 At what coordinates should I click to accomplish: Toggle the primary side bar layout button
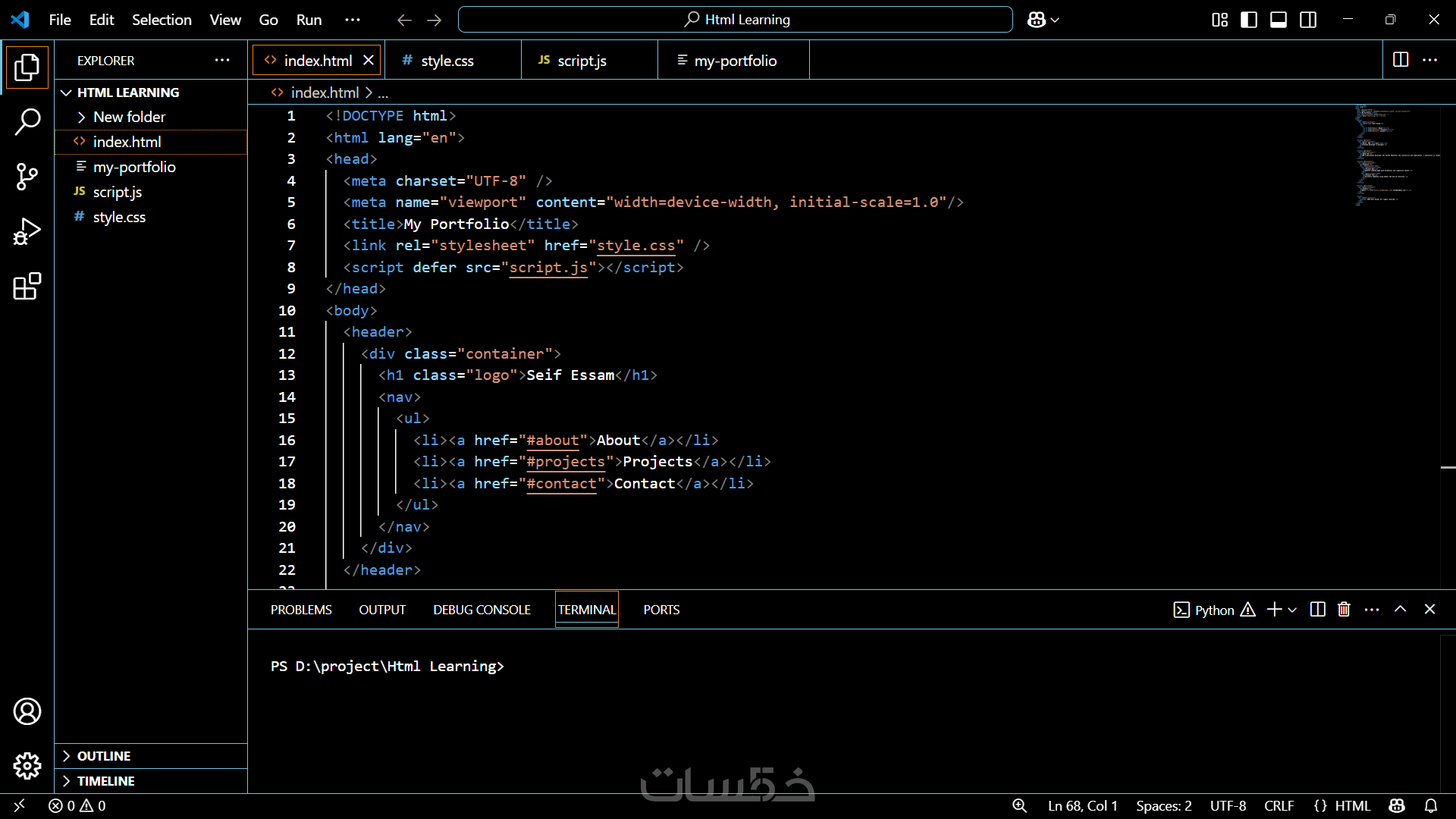pyautogui.click(x=1249, y=20)
